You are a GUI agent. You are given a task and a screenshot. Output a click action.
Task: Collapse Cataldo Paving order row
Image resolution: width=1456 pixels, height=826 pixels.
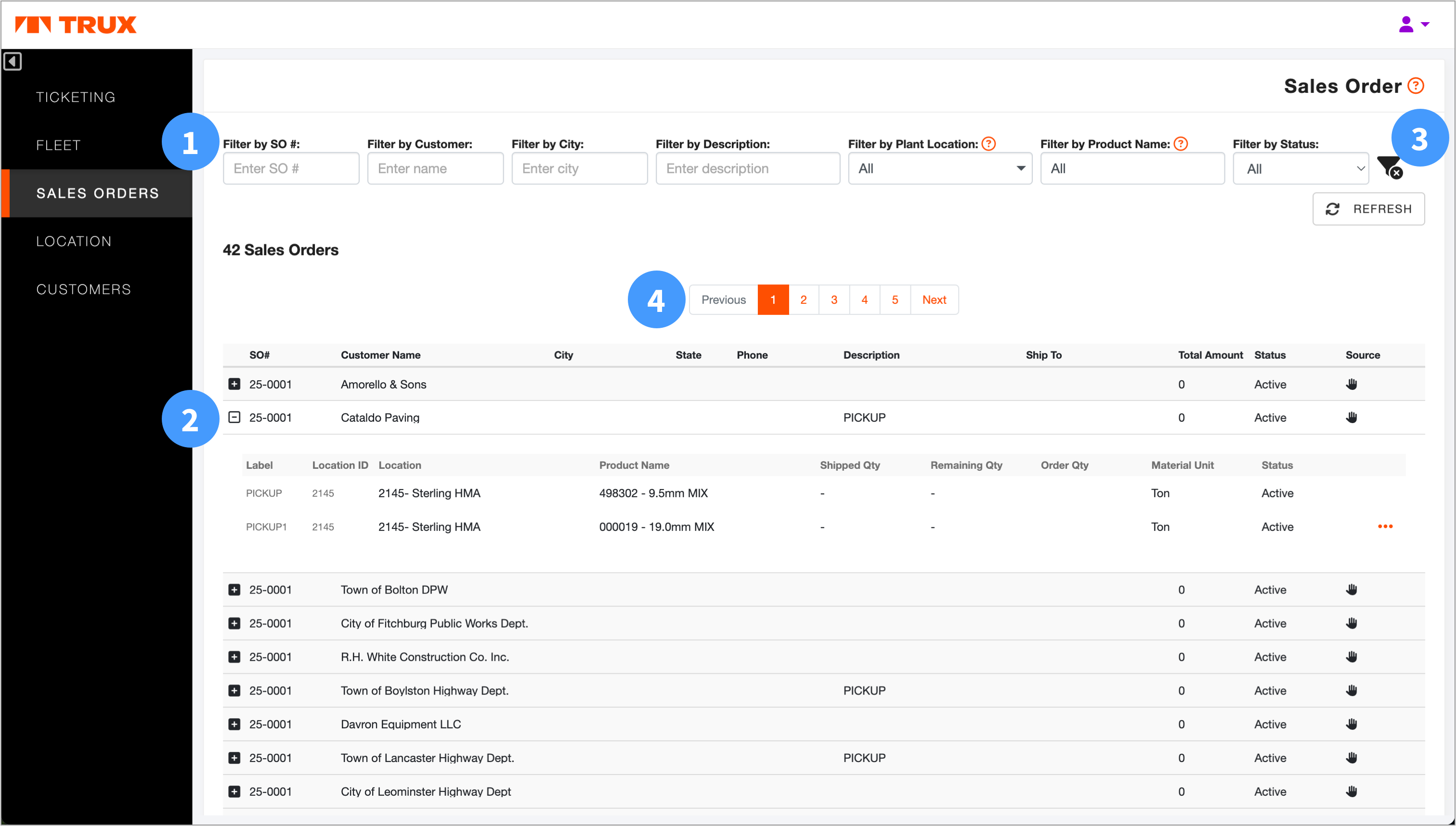(234, 417)
